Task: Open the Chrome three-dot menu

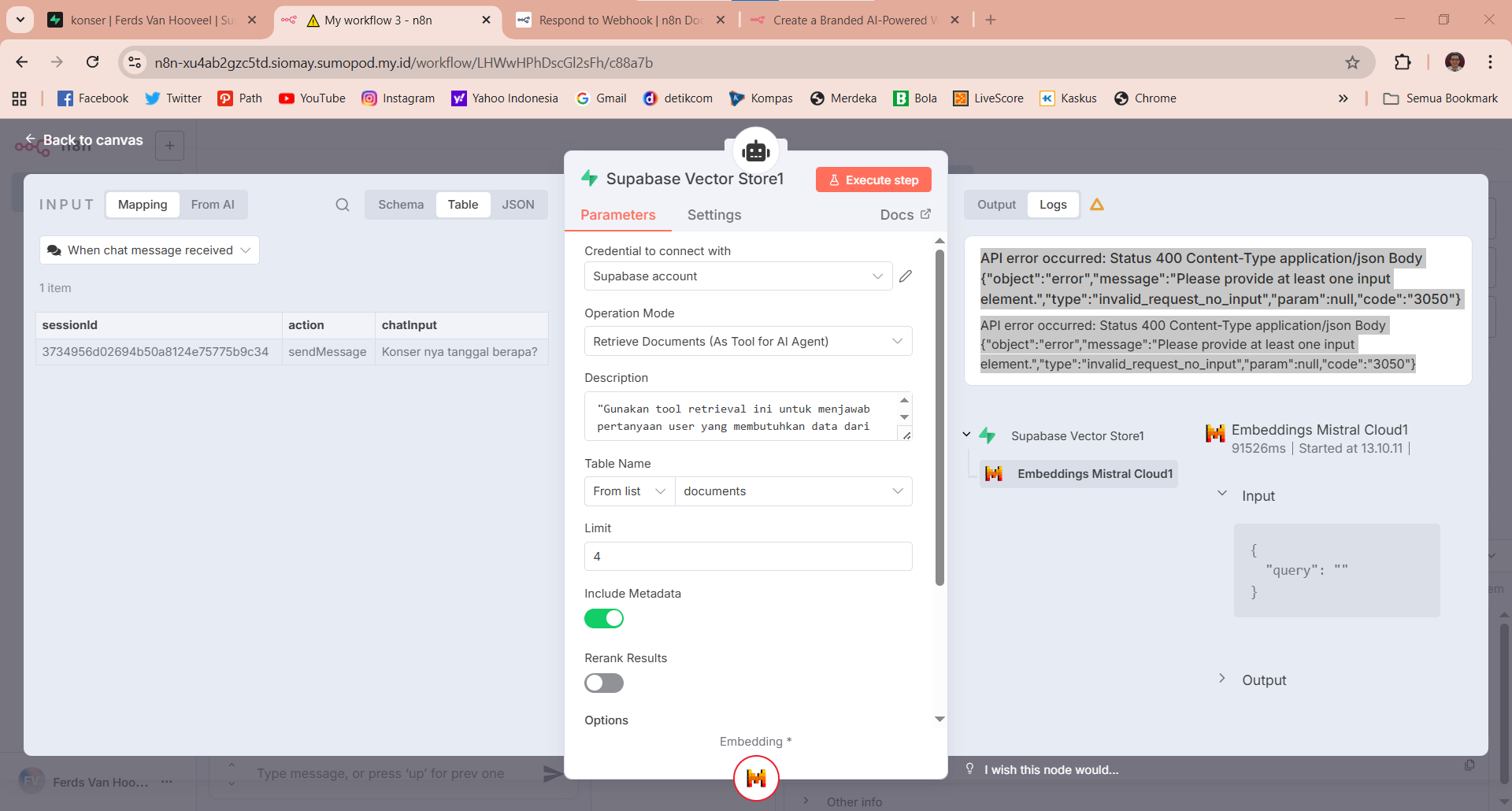Action: point(1490,62)
